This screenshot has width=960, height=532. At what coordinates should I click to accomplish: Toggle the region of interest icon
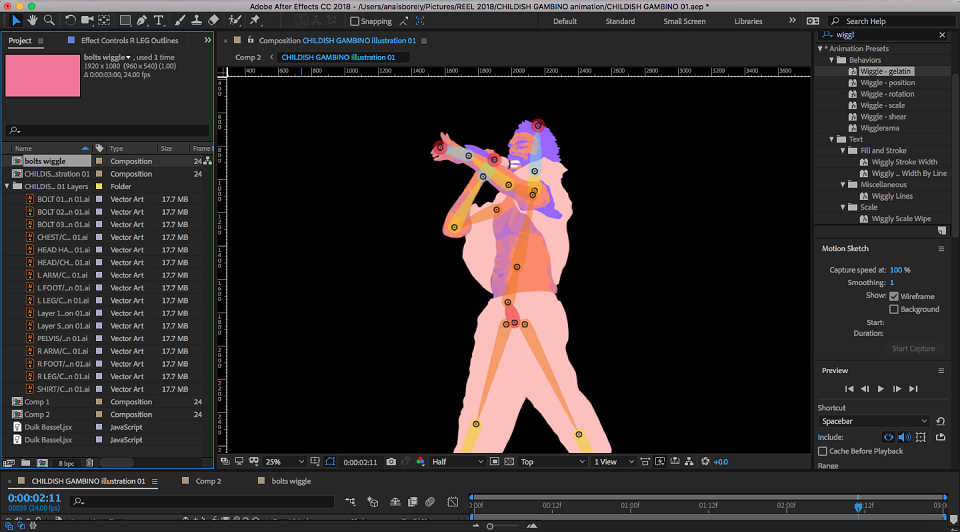click(x=495, y=462)
